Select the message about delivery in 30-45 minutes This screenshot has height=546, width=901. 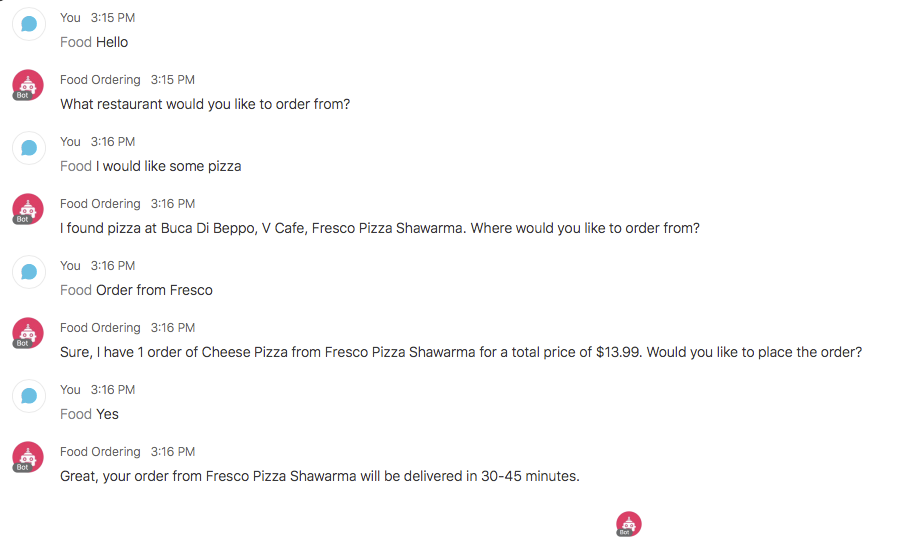[319, 476]
